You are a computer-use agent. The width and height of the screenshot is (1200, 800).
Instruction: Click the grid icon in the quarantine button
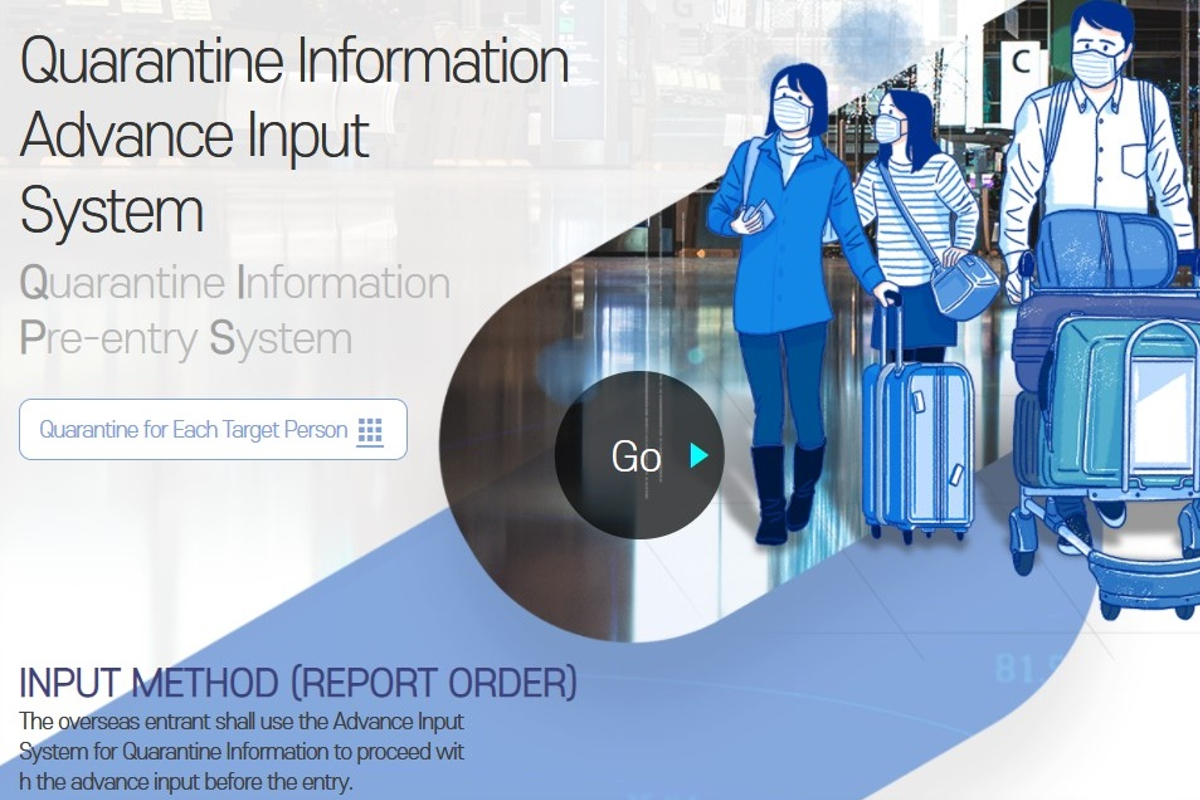pos(370,431)
